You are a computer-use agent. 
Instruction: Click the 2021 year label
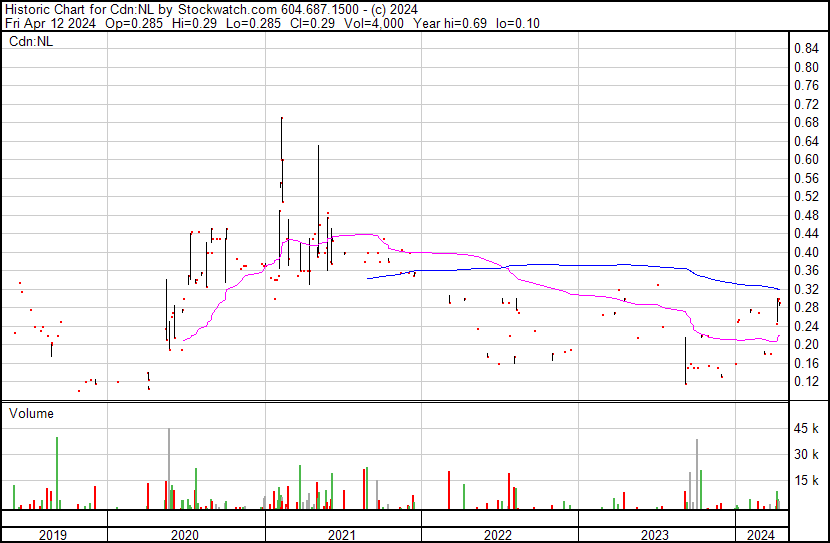click(342, 535)
